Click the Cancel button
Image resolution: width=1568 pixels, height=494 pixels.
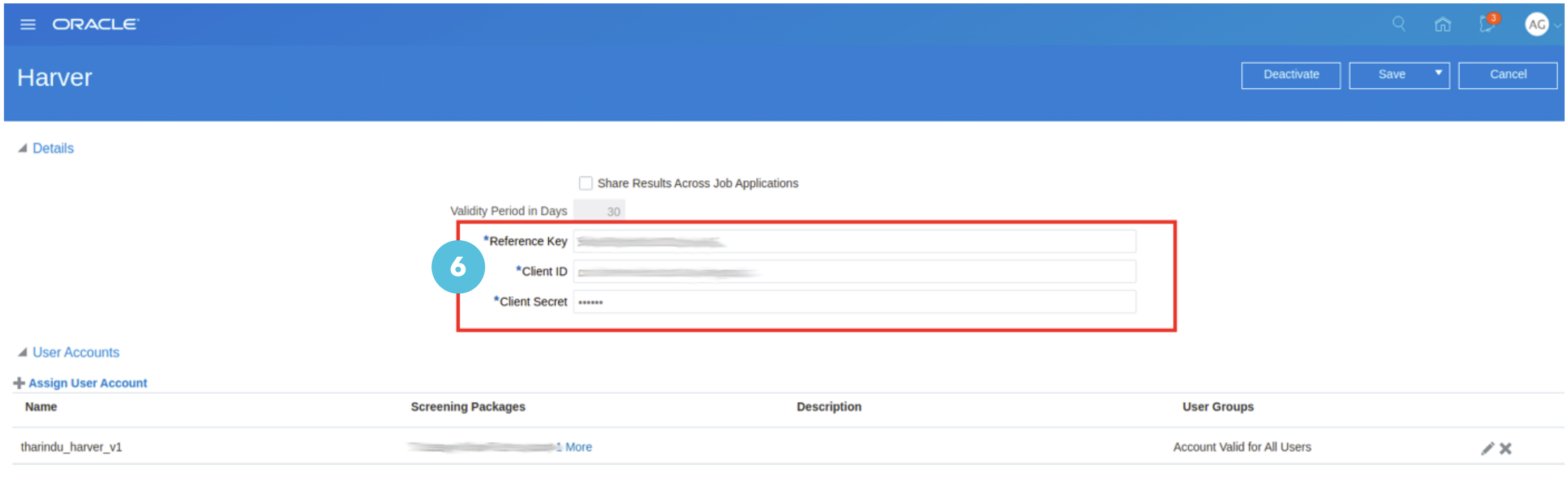click(x=1508, y=75)
